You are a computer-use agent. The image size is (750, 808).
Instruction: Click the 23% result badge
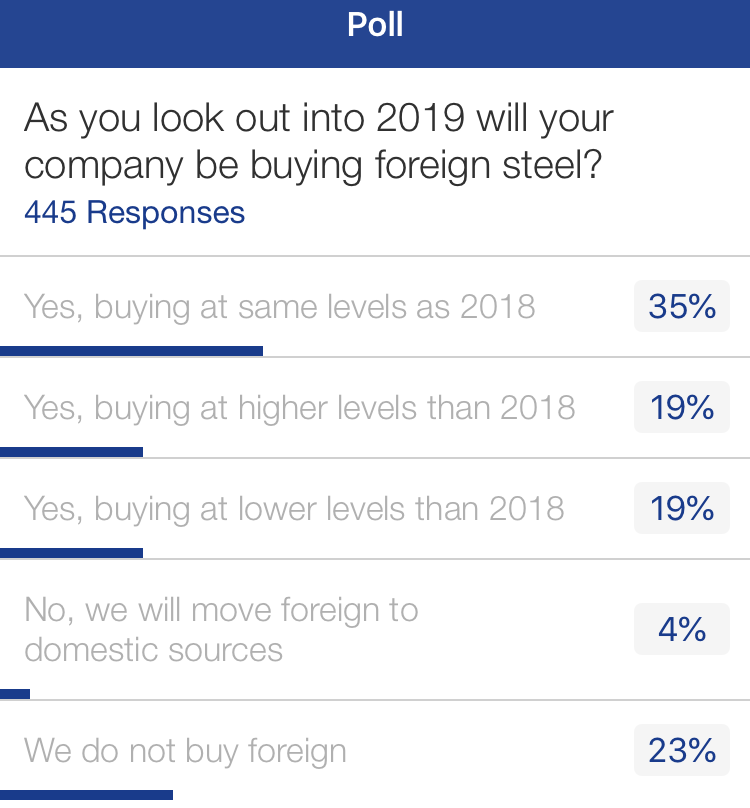pos(682,750)
